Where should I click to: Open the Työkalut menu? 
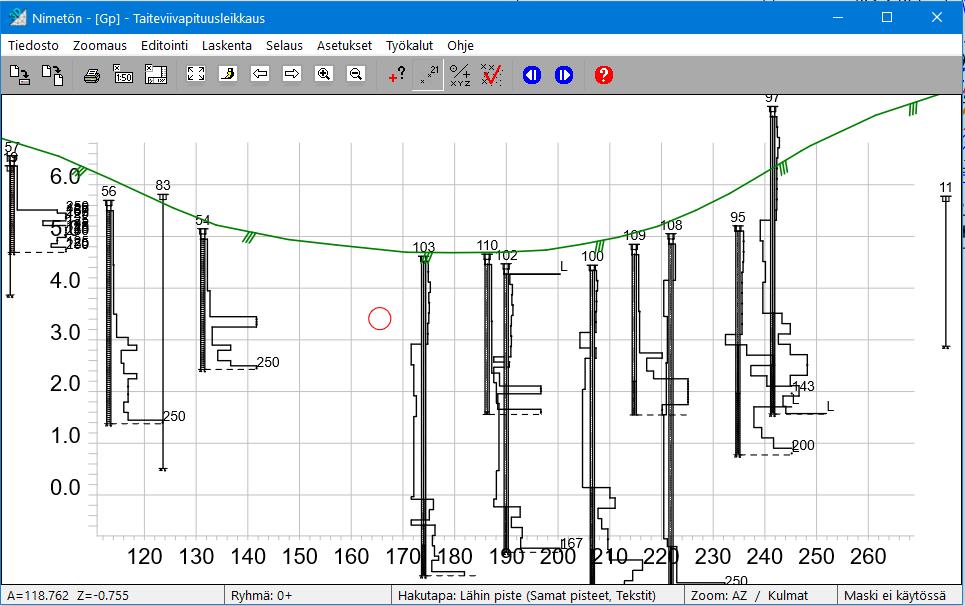click(409, 46)
